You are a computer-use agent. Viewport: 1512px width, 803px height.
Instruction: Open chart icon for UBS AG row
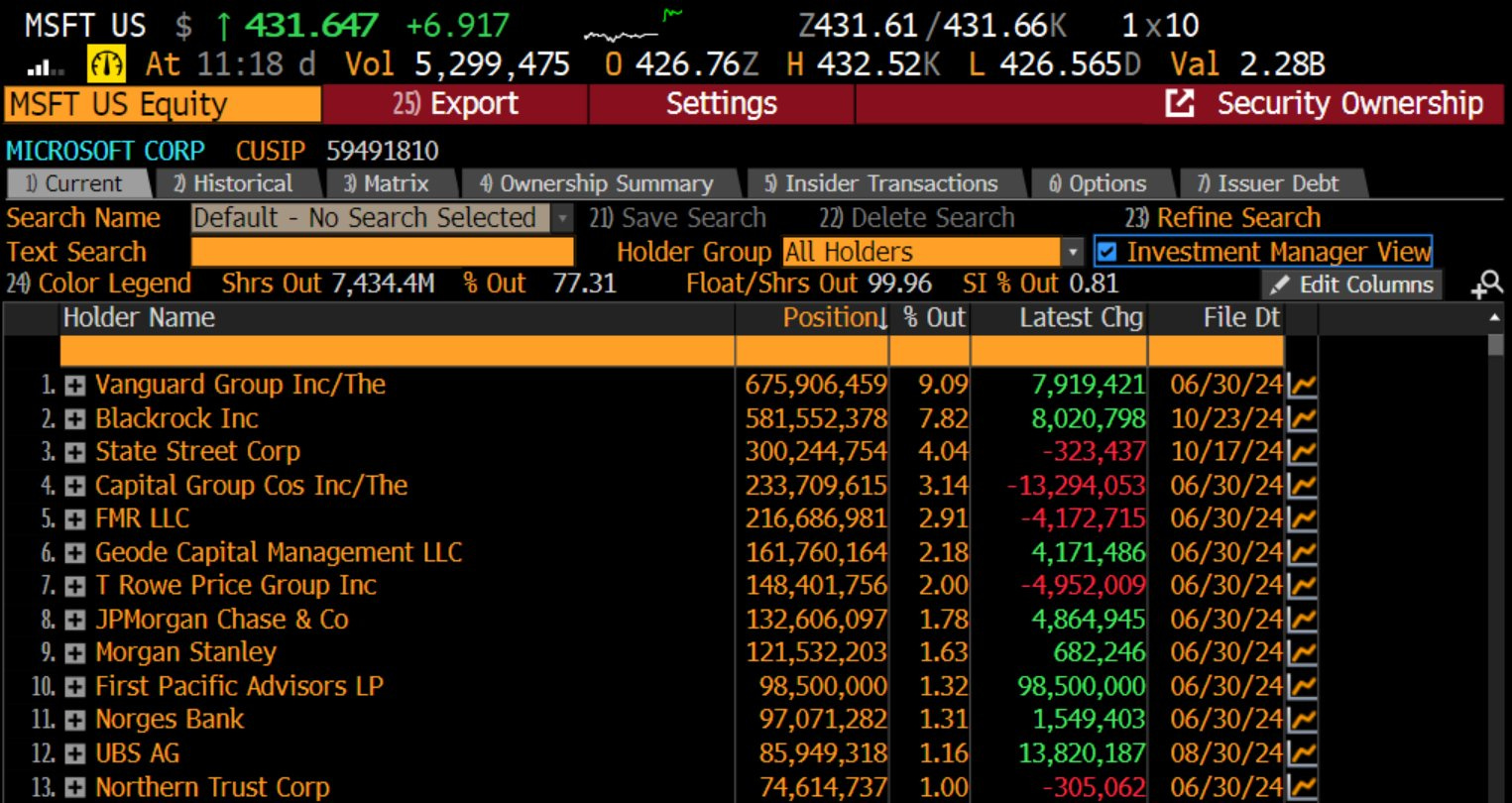click(x=1303, y=753)
